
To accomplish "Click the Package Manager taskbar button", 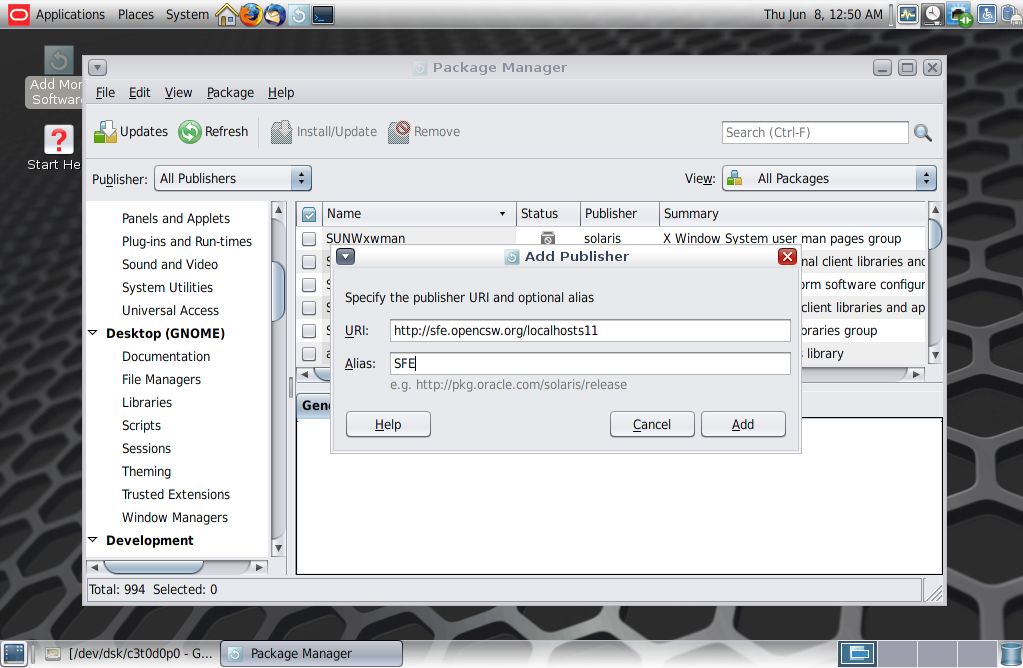I will (310, 653).
